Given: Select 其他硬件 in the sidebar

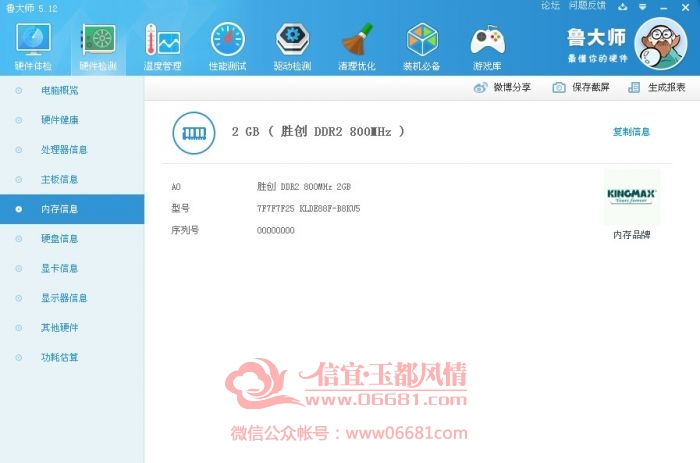Looking at the screenshot, I should [x=72, y=328].
